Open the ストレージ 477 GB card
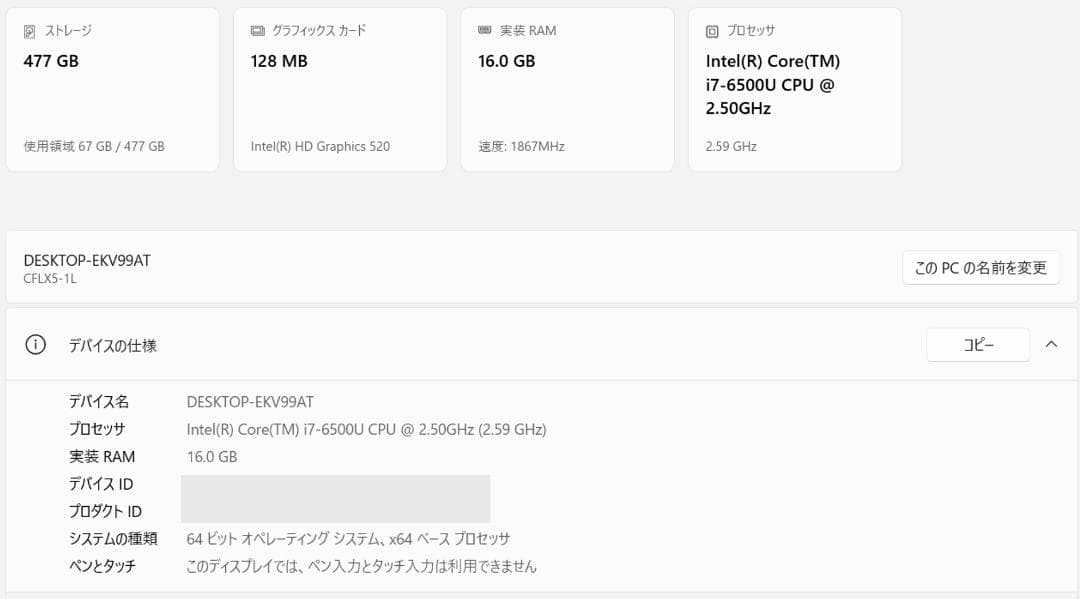Screen dimensions: 1080x599 coord(112,100)
